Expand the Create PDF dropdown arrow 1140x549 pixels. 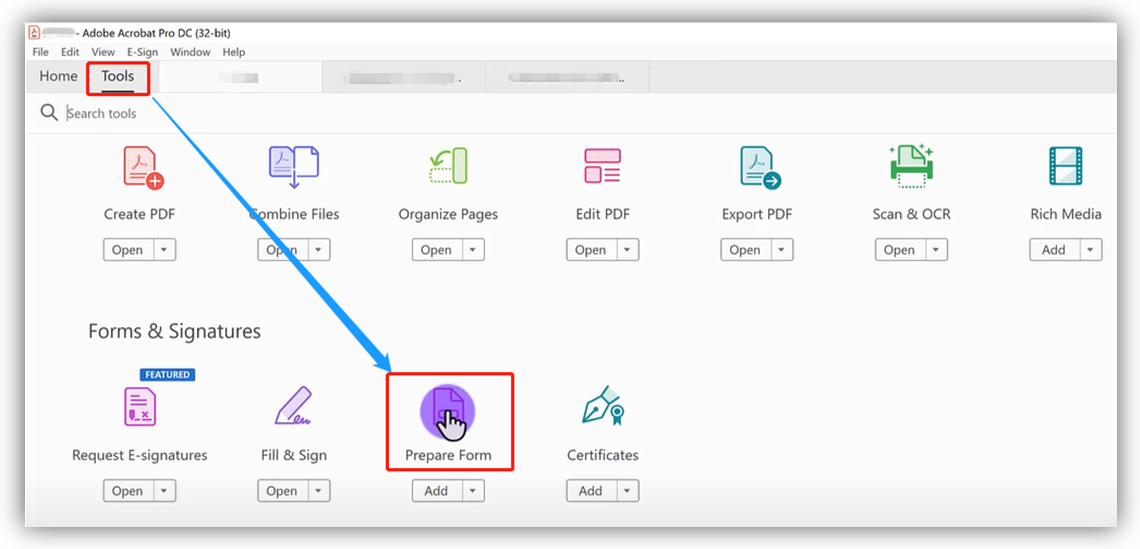point(164,249)
